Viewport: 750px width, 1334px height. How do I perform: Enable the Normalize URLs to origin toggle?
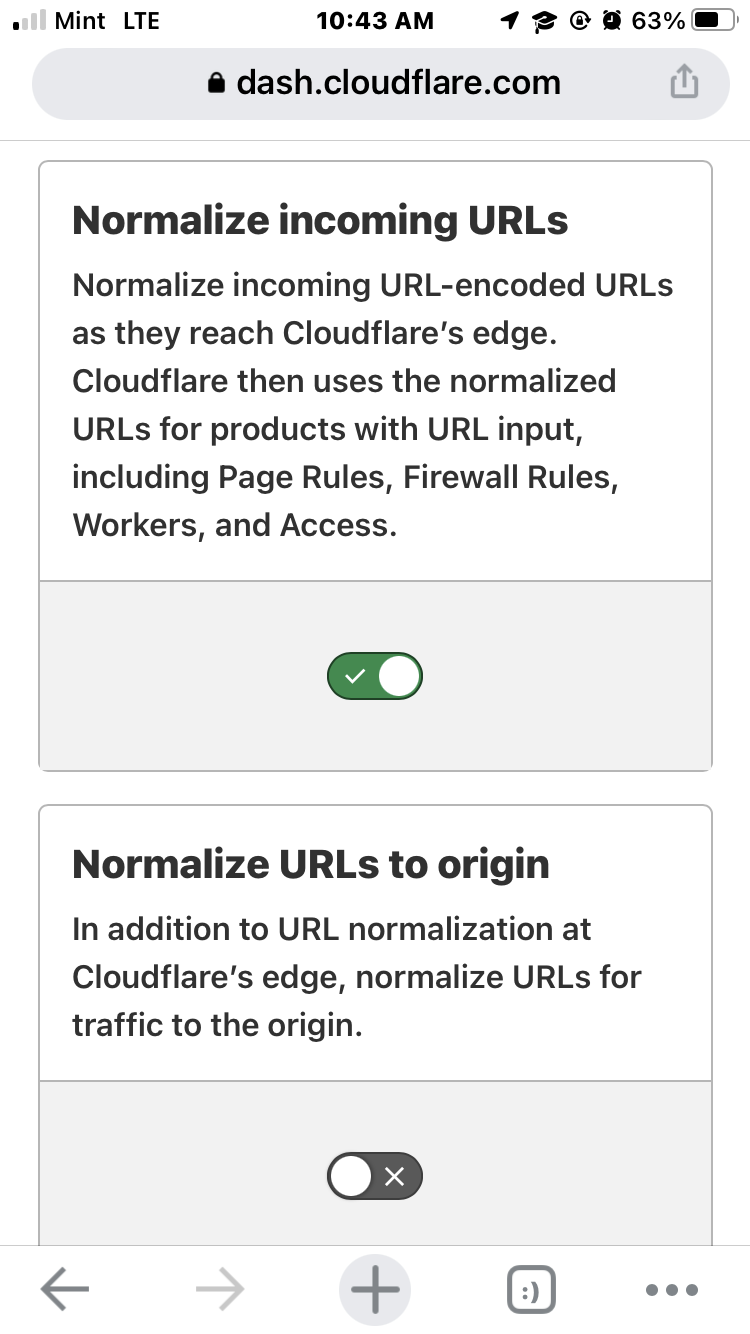pyautogui.click(x=375, y=1177)
